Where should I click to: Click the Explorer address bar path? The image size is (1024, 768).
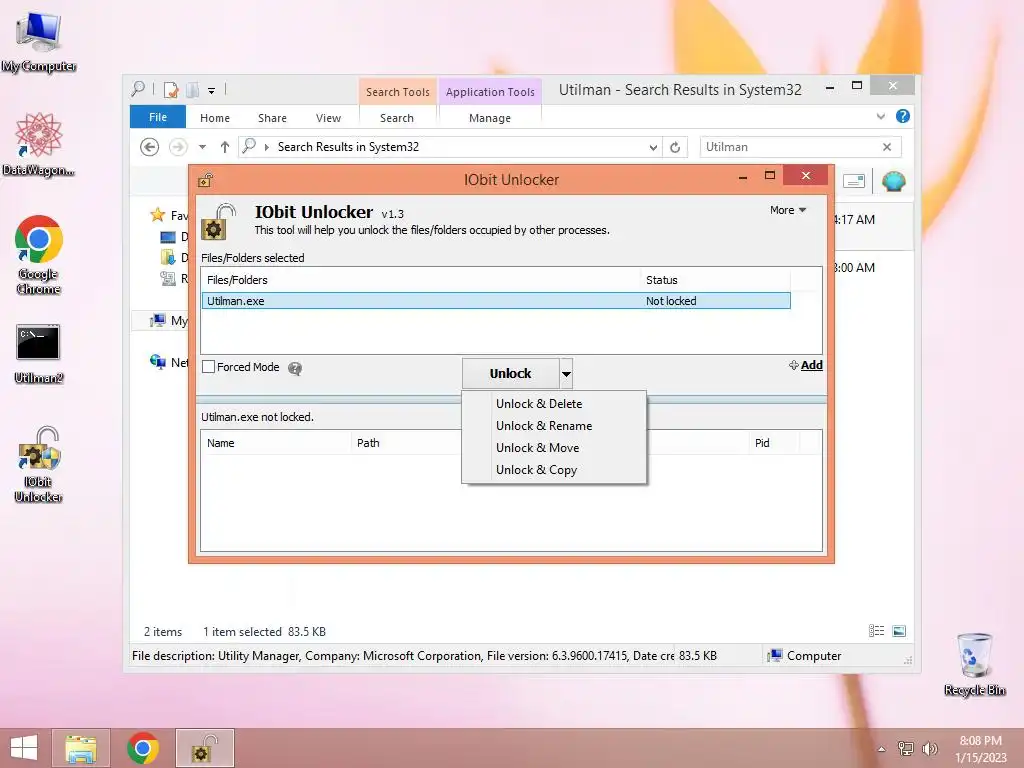click(x=349, y=147)
